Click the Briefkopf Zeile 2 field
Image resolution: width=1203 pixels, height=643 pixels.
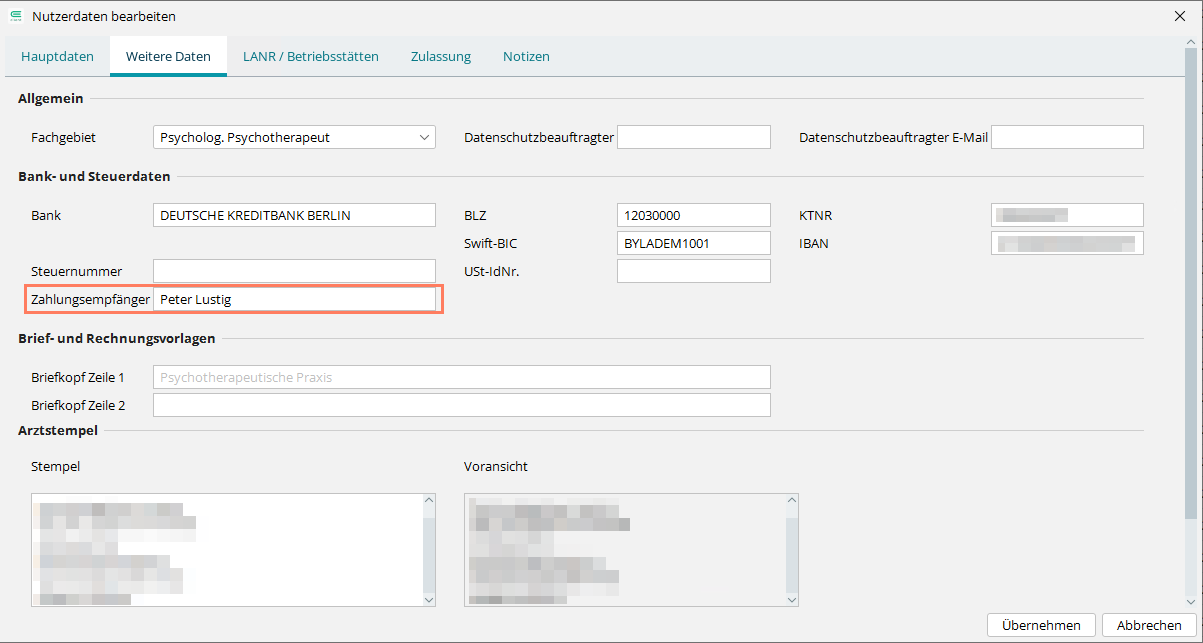click(x=462, y=405)
